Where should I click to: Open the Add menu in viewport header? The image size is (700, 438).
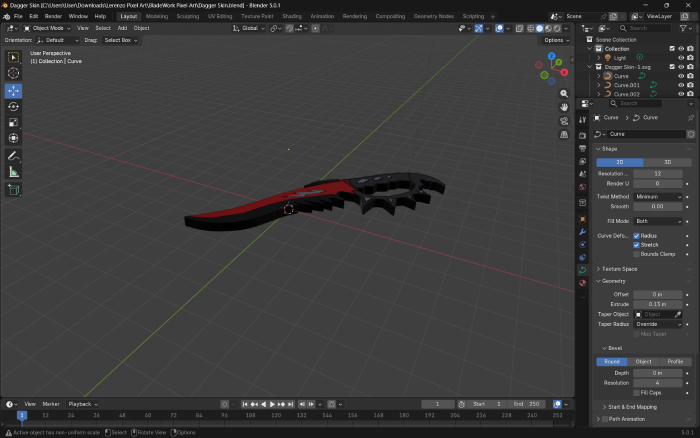(122, 28)
